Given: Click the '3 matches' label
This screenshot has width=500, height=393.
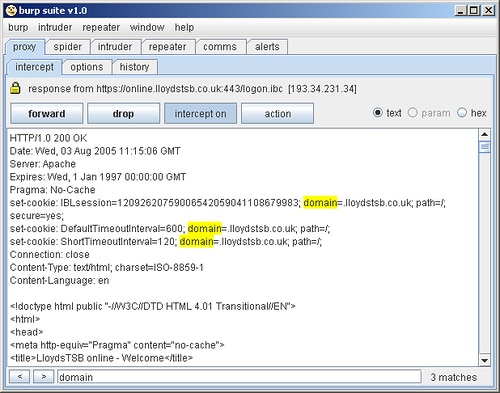Looking at the screenshot, I should tap(454, 377).
